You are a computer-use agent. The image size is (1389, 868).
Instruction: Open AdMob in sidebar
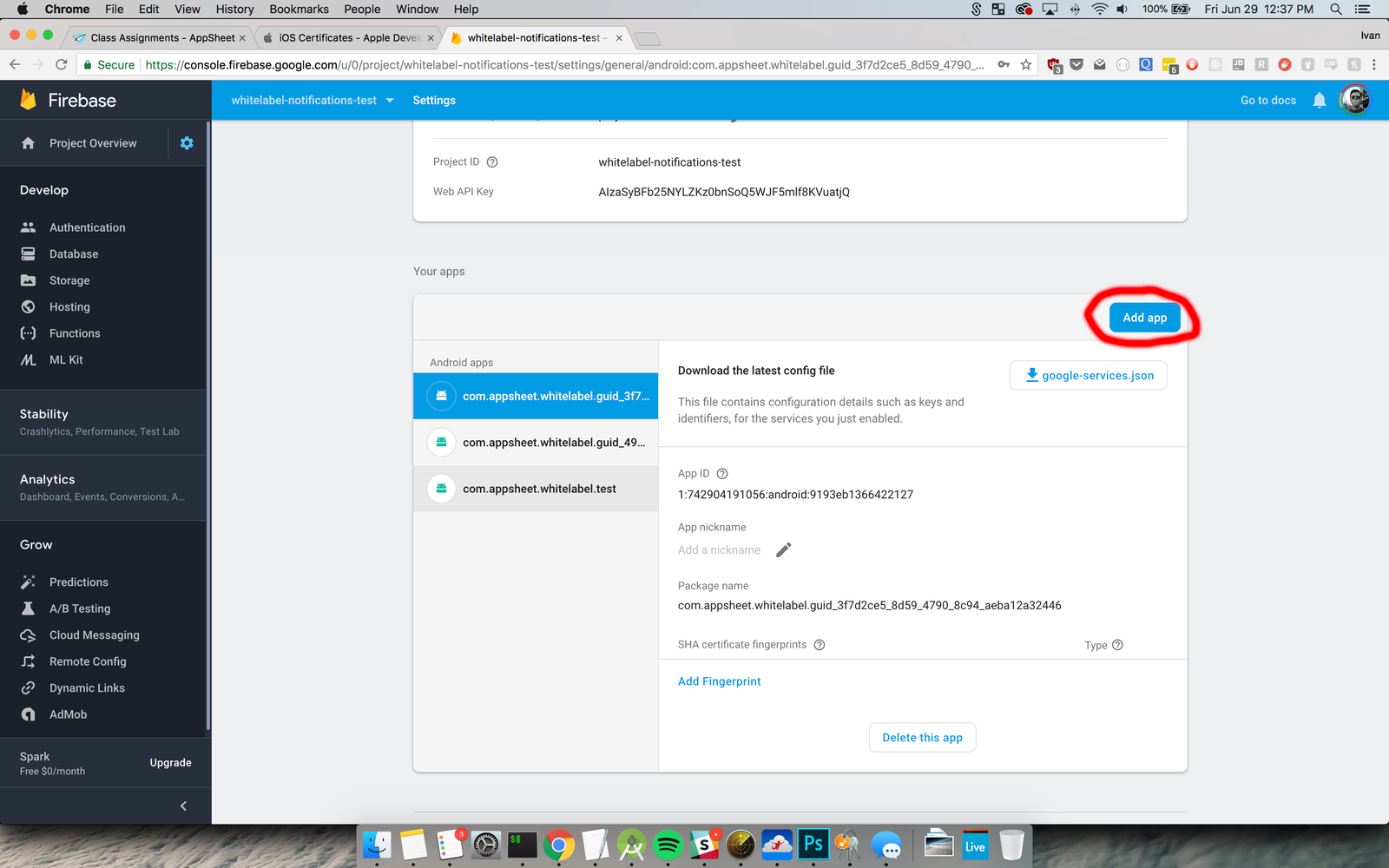[69, 714]
